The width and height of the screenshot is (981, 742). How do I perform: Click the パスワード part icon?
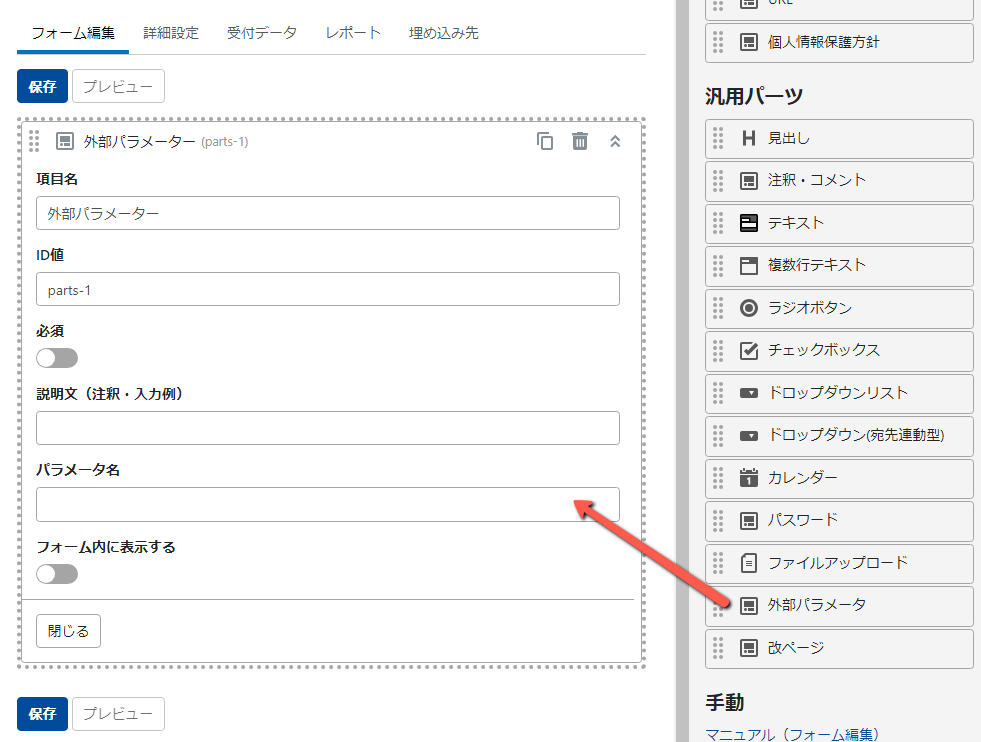(748, 521)
